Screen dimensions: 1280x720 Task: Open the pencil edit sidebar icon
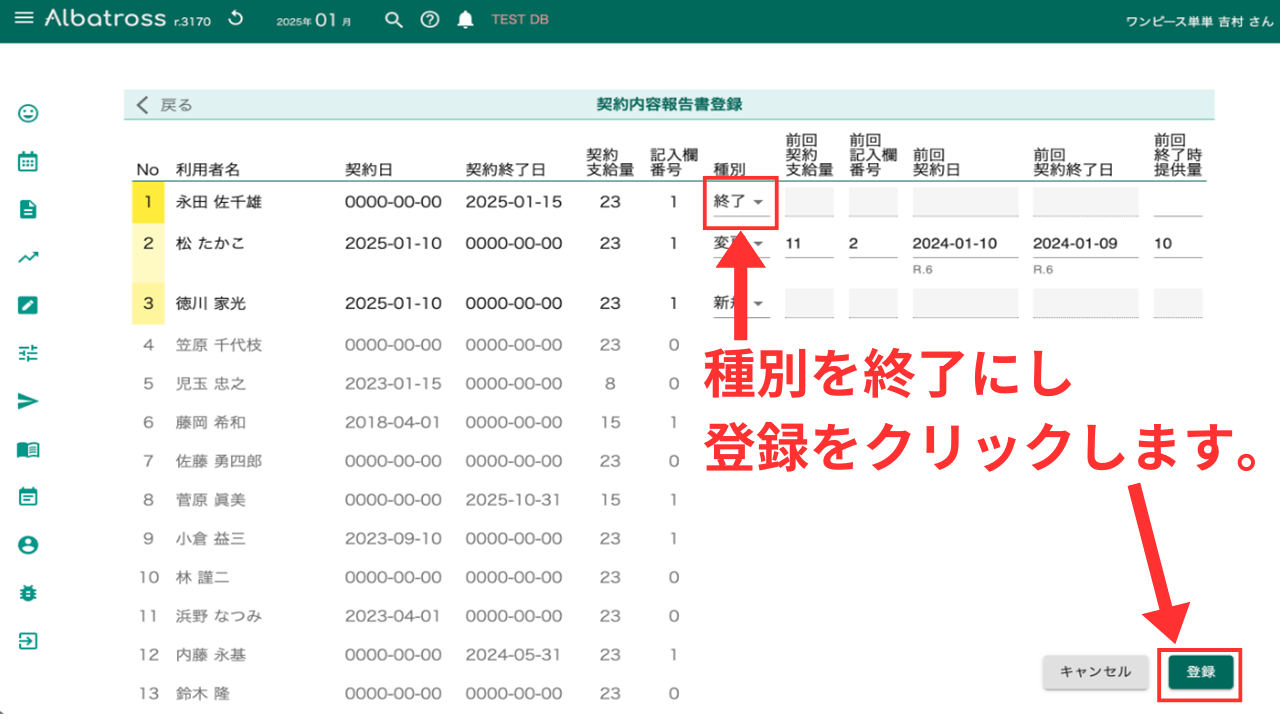pos(28,305)
